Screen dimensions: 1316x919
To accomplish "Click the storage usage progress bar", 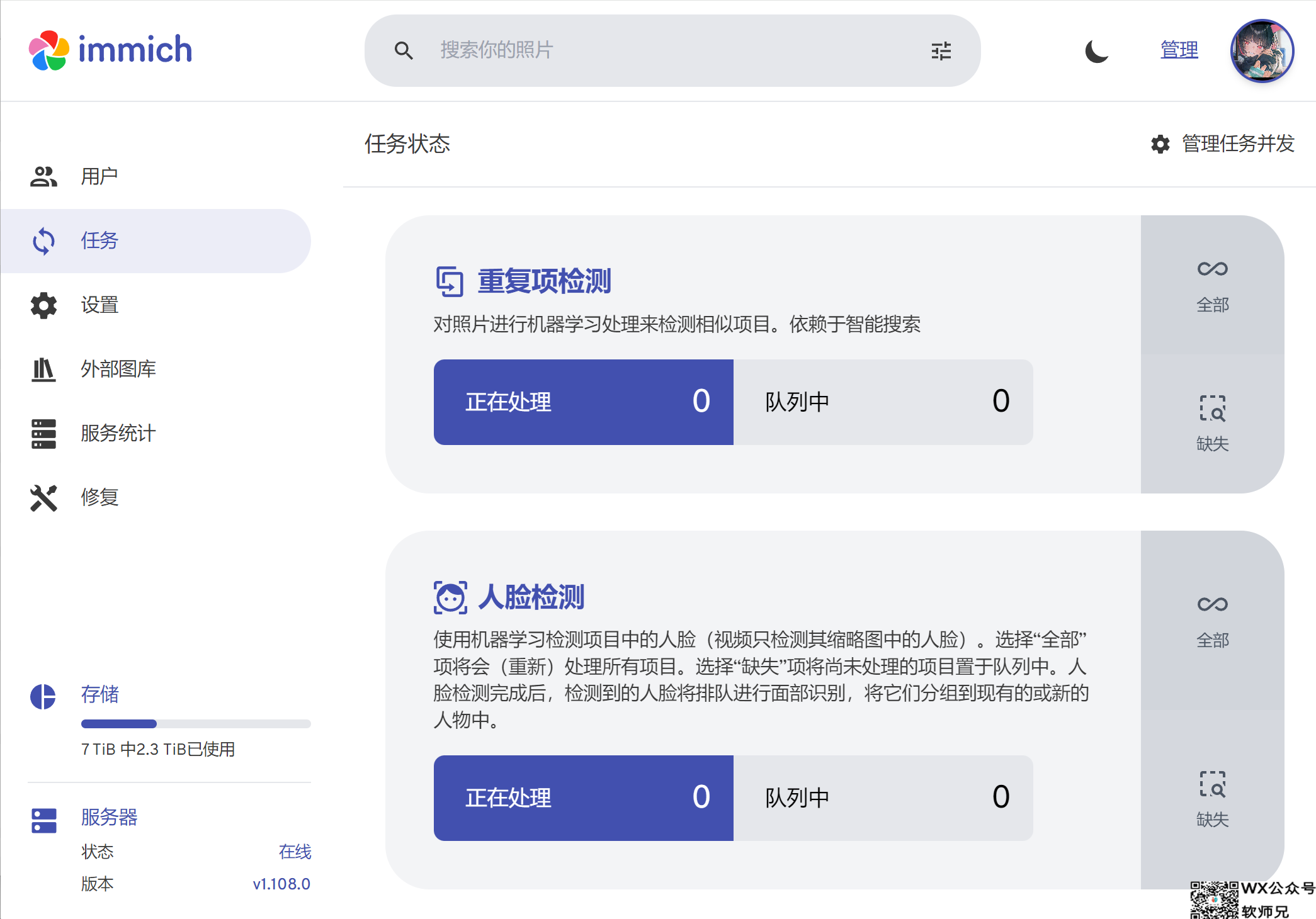I will (196, 724).
